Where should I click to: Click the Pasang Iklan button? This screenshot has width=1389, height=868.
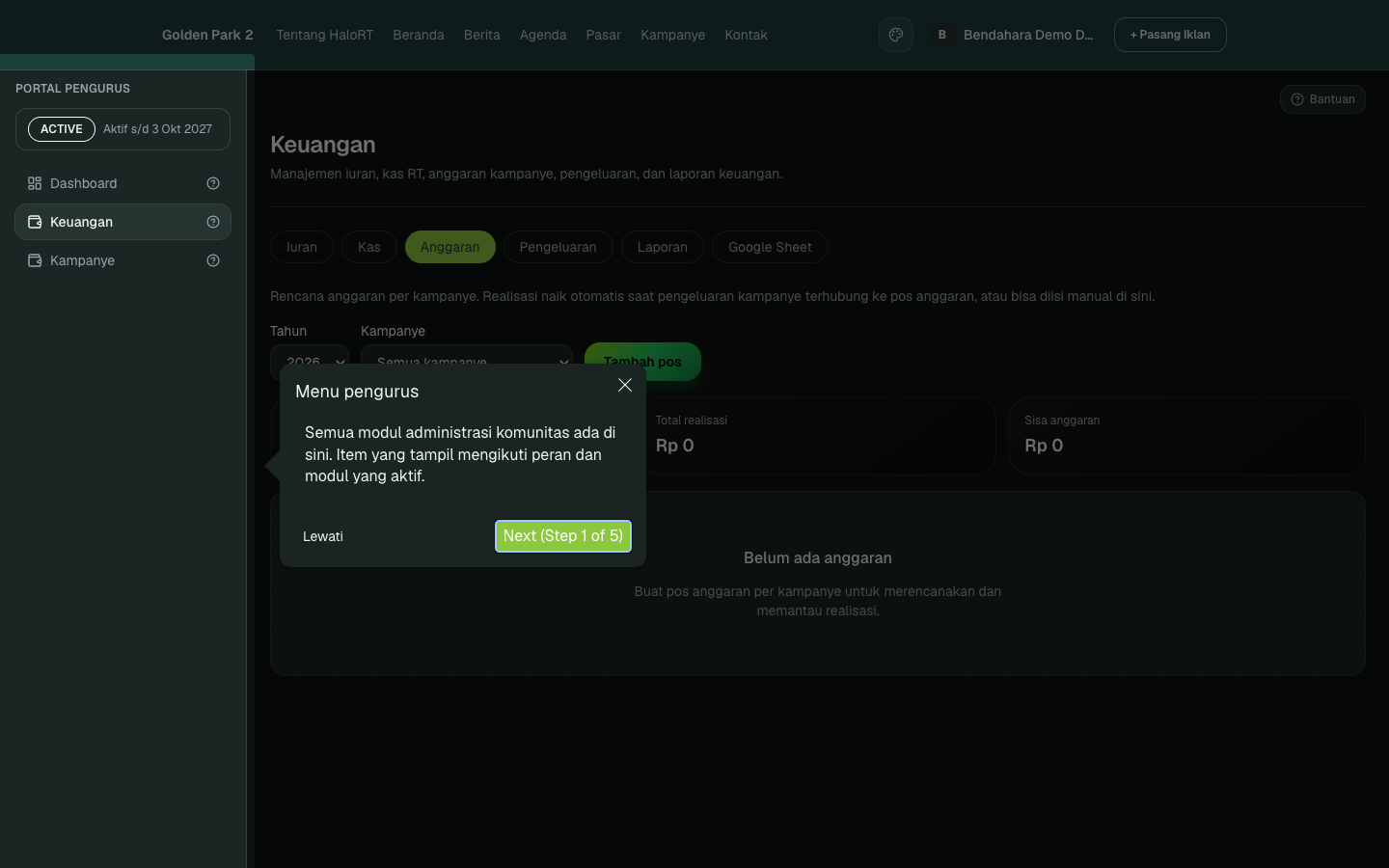click(1170, 35)
